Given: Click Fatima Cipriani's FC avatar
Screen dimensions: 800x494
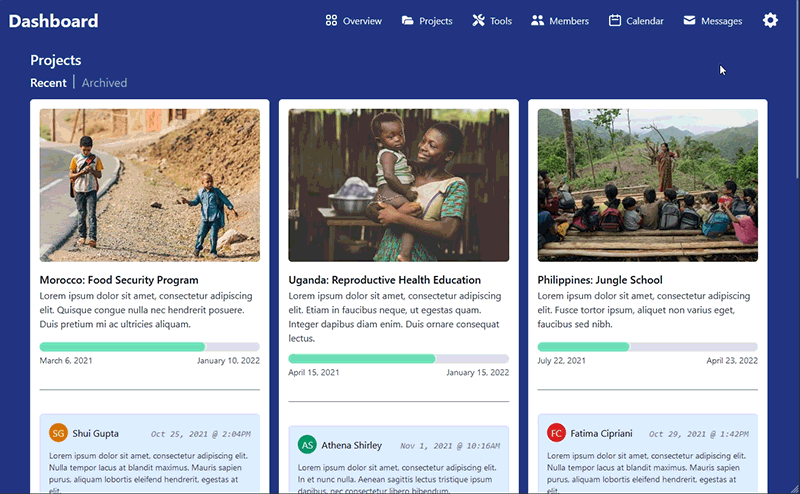Looking at the screenshot, I should (x=556, y=433).
